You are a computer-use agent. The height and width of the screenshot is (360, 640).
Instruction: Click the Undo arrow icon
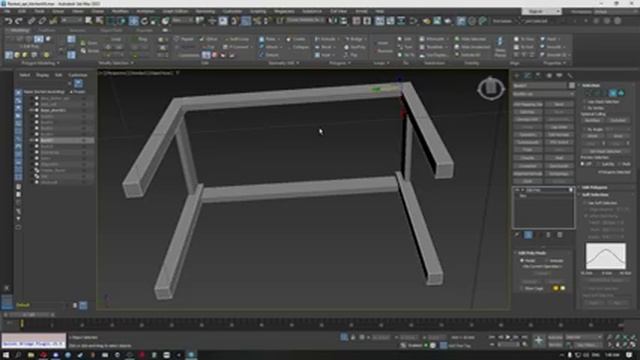point(8,21)
